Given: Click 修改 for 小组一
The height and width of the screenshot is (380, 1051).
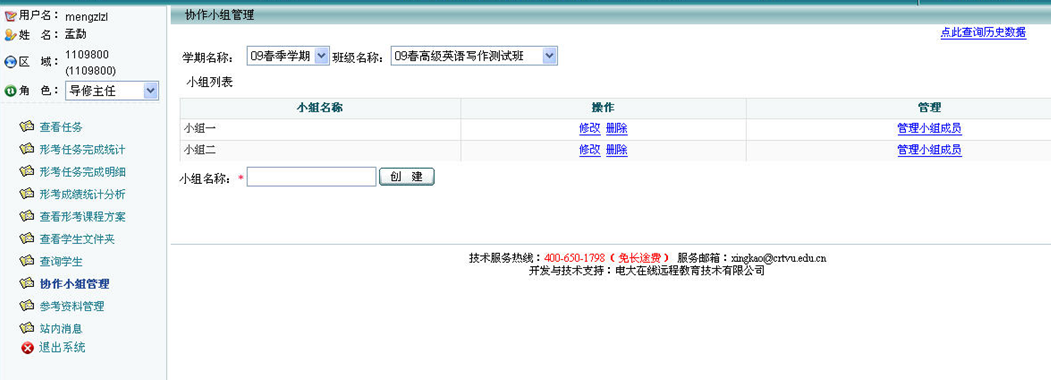Looking at the screenshot, I should click(x=589, y=129).
